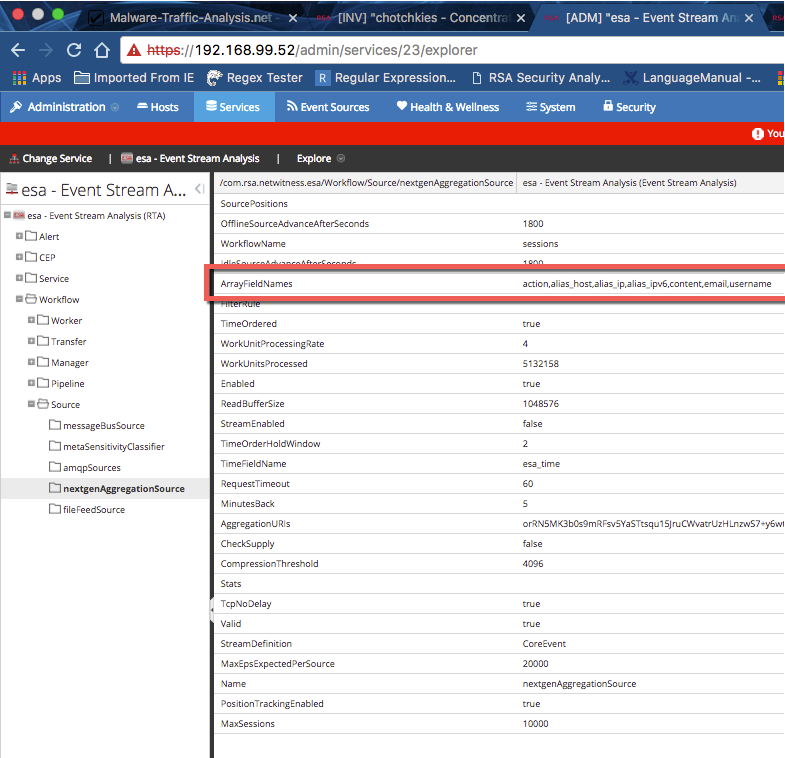Collapse the Workflow tree node
This screenshot has height=758, width=785.
point(19,300)
